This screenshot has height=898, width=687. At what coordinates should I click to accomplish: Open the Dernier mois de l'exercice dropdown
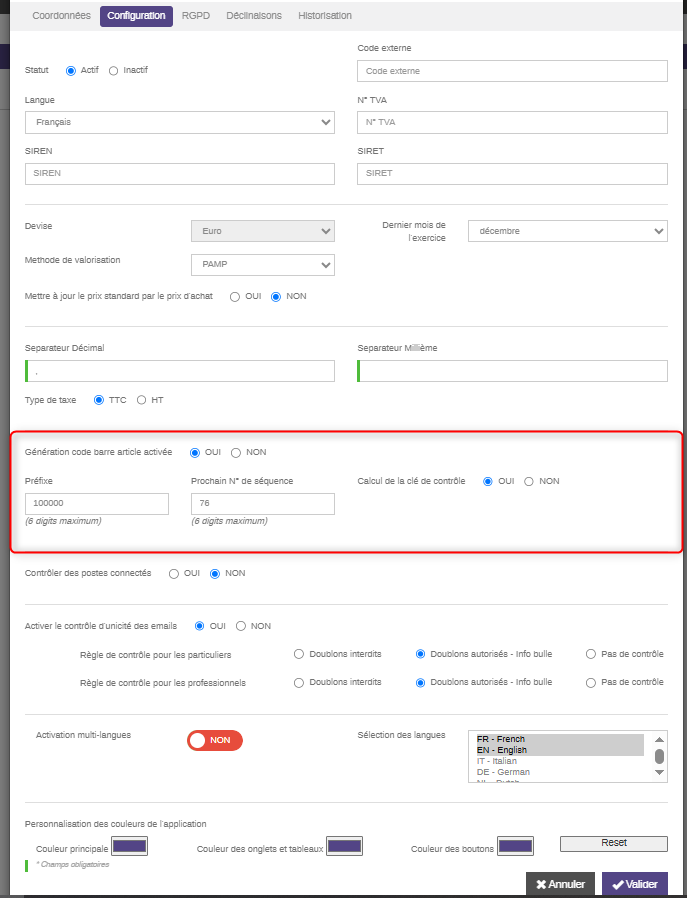pyautogui.click(x=567, y=231)
